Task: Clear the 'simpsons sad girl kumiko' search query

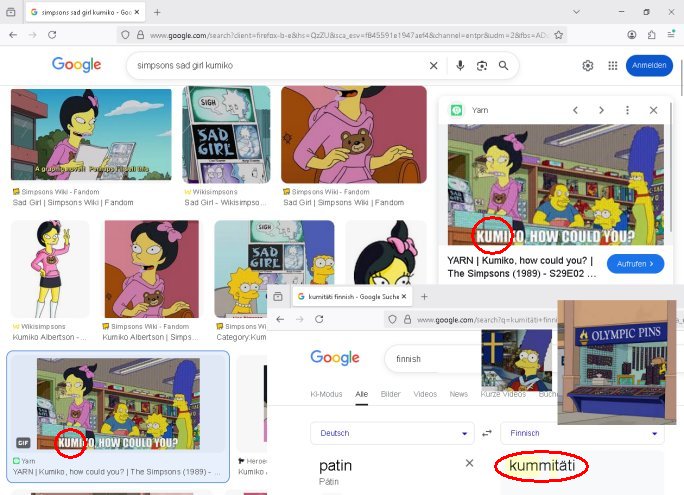Action: [x=433, y=66]
